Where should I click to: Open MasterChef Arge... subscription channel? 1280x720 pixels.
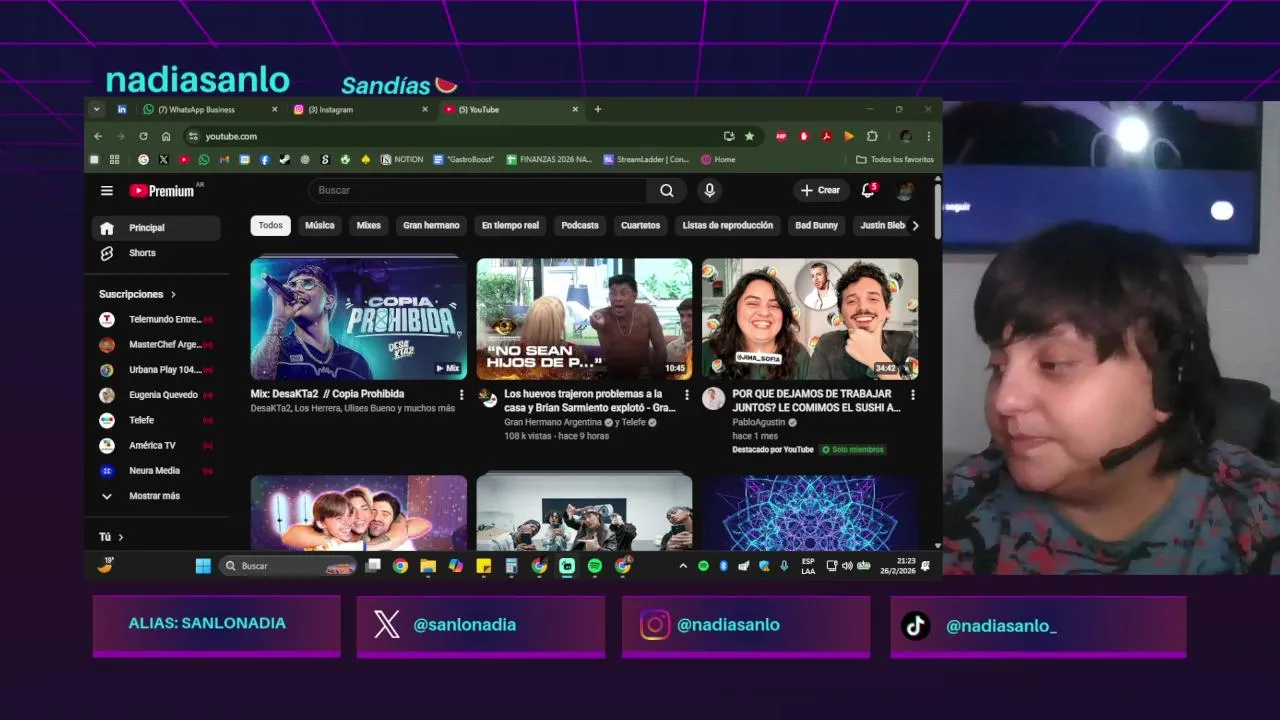coord(156,344)
